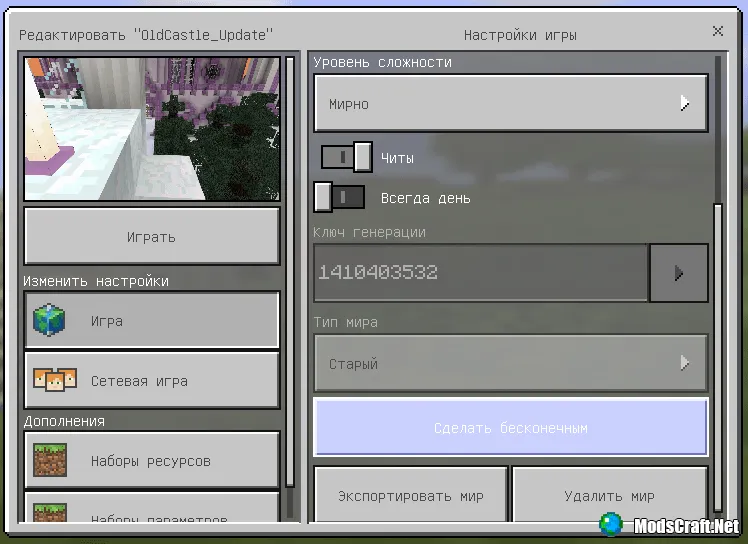Click Экспортировать мир button

(x=411, y=496)
